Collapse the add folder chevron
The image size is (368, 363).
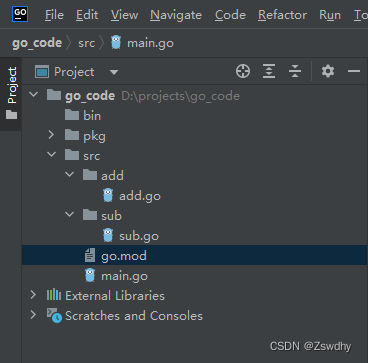70,175
